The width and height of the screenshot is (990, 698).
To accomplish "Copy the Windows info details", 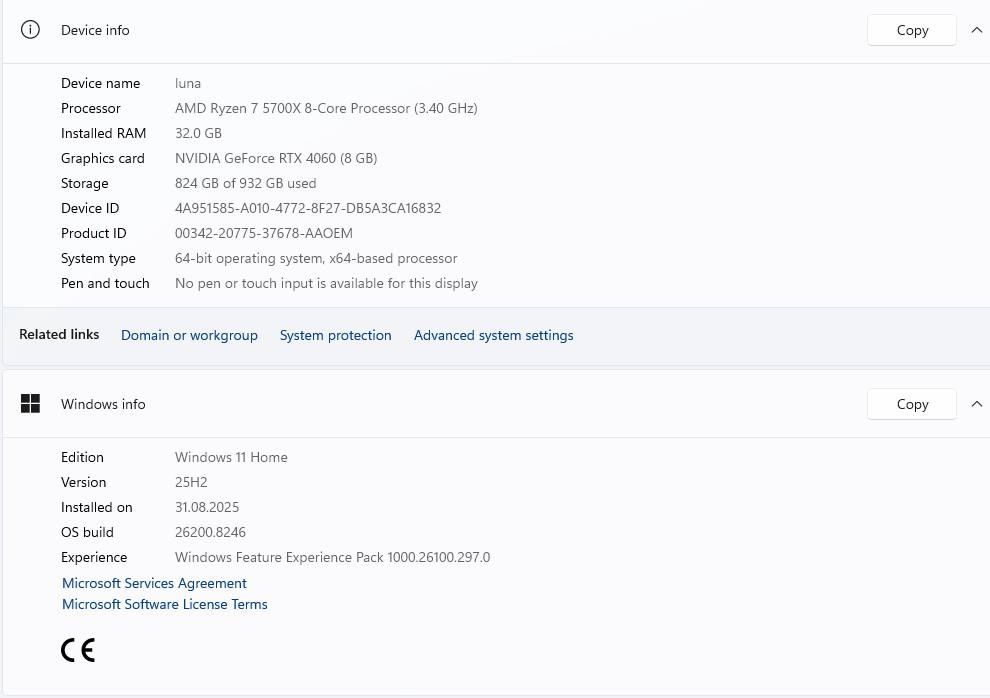I will (x=912, y=404).
